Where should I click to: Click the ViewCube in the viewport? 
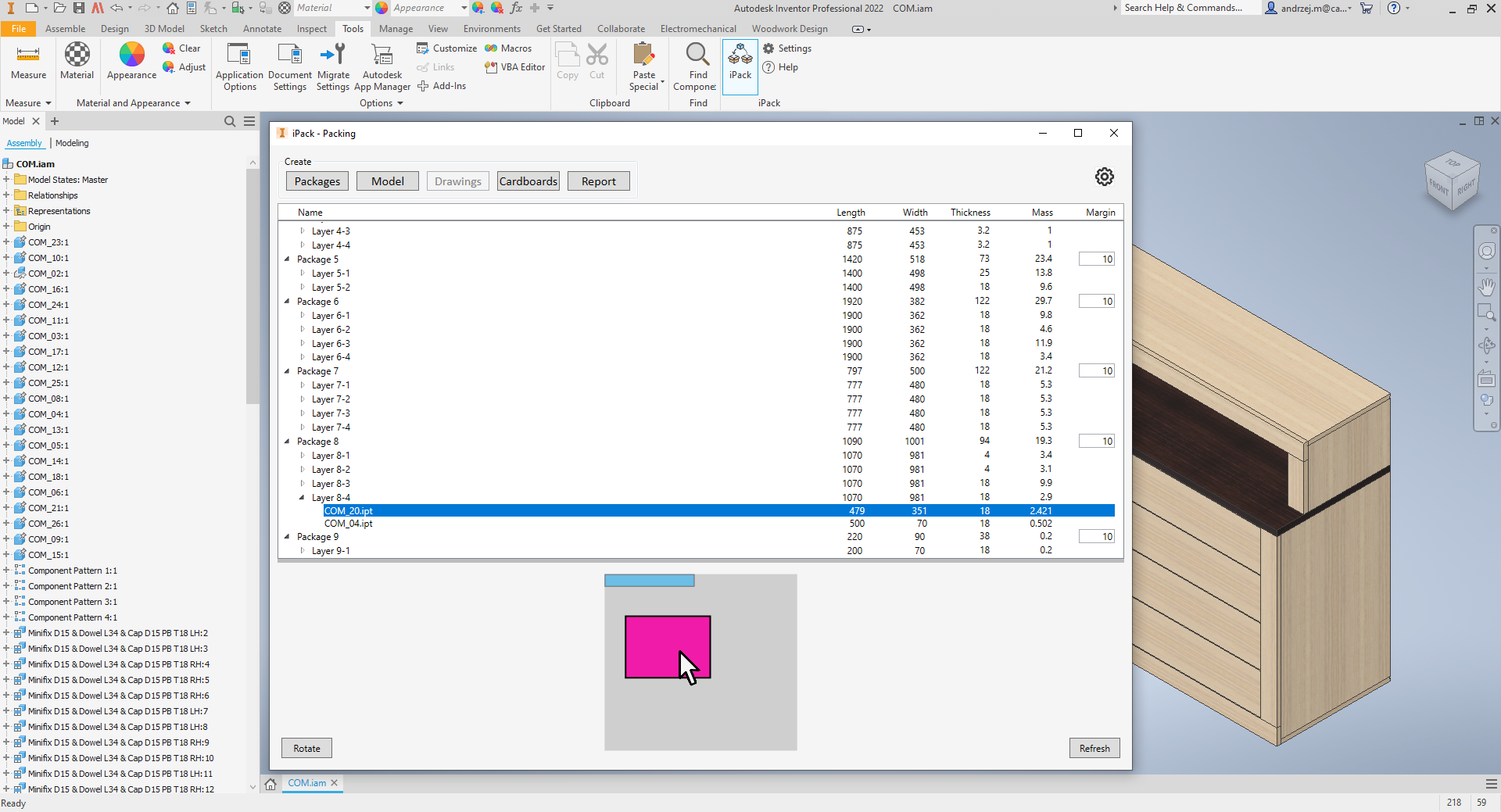1453,181
